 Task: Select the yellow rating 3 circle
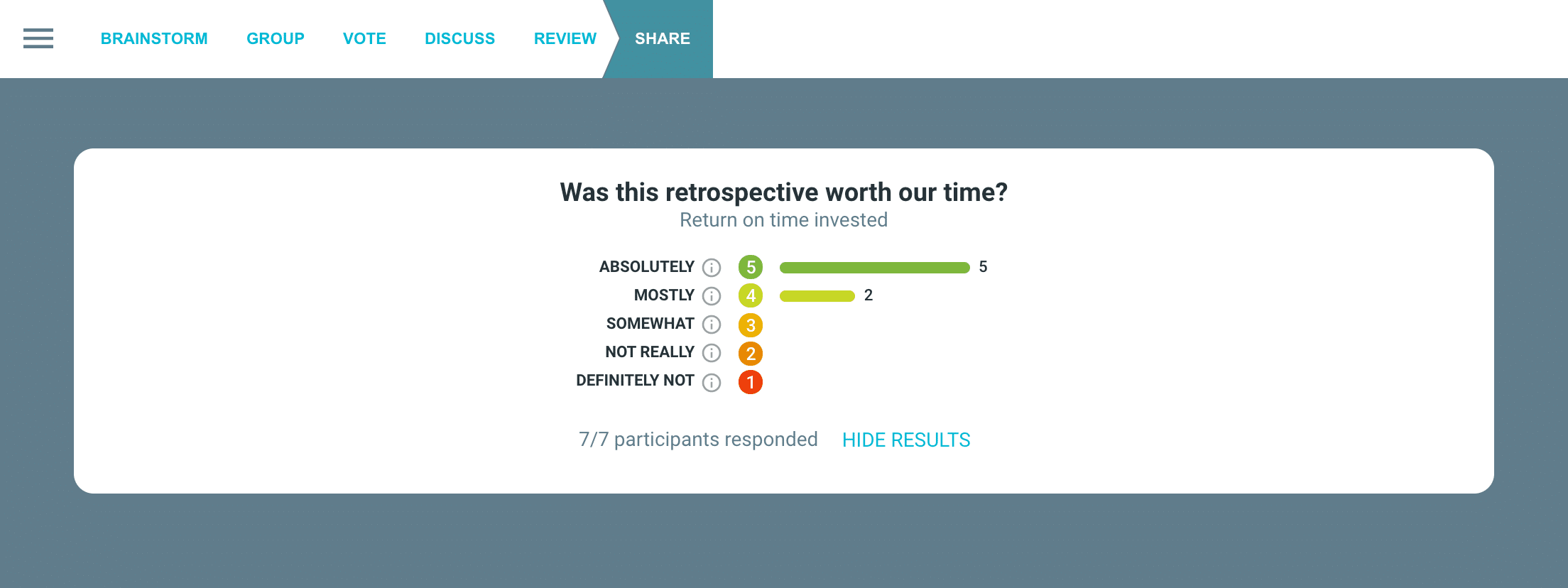(751, 325)
